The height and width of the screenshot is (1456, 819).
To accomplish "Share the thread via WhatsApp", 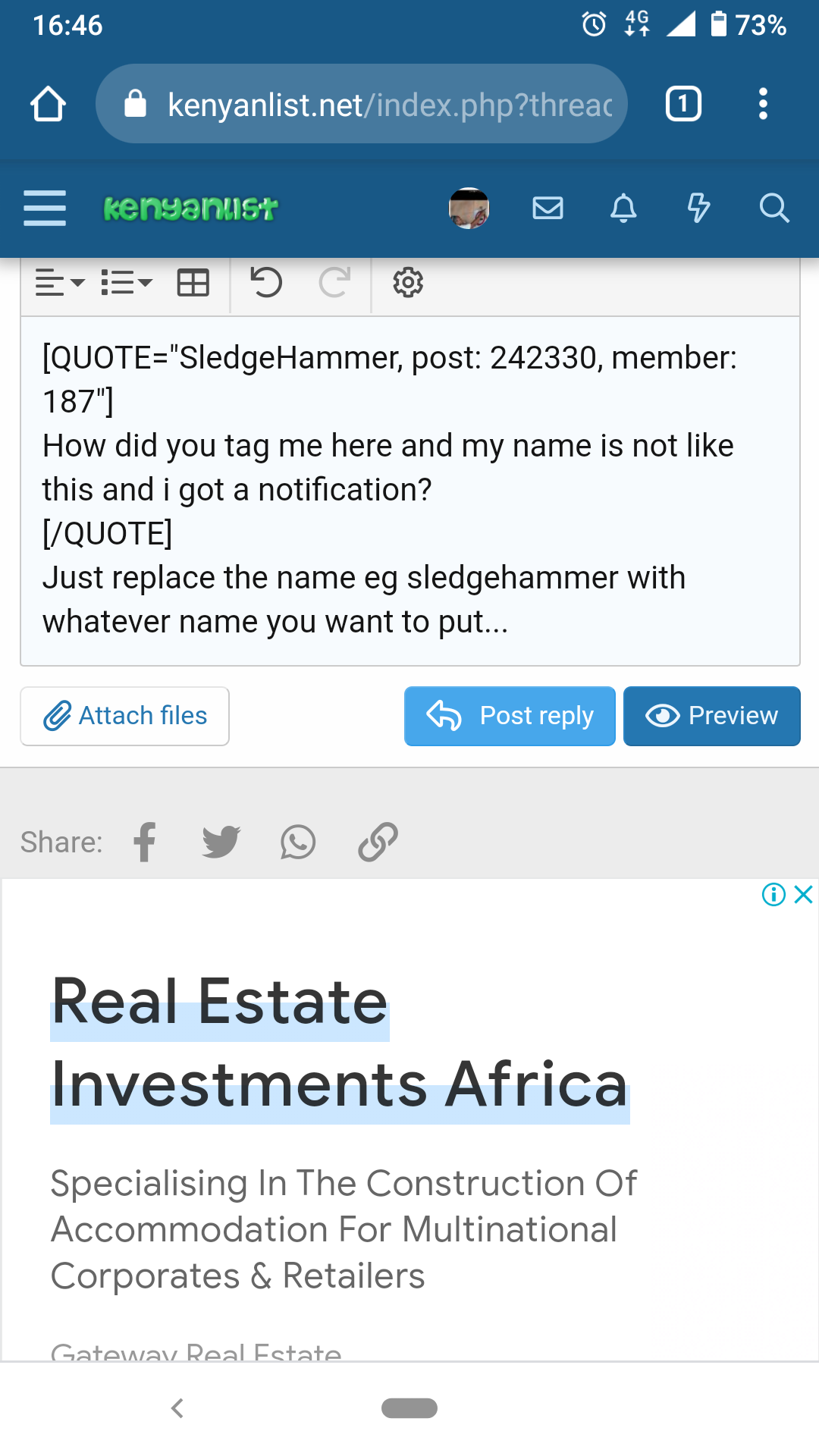I will (298, 842).
